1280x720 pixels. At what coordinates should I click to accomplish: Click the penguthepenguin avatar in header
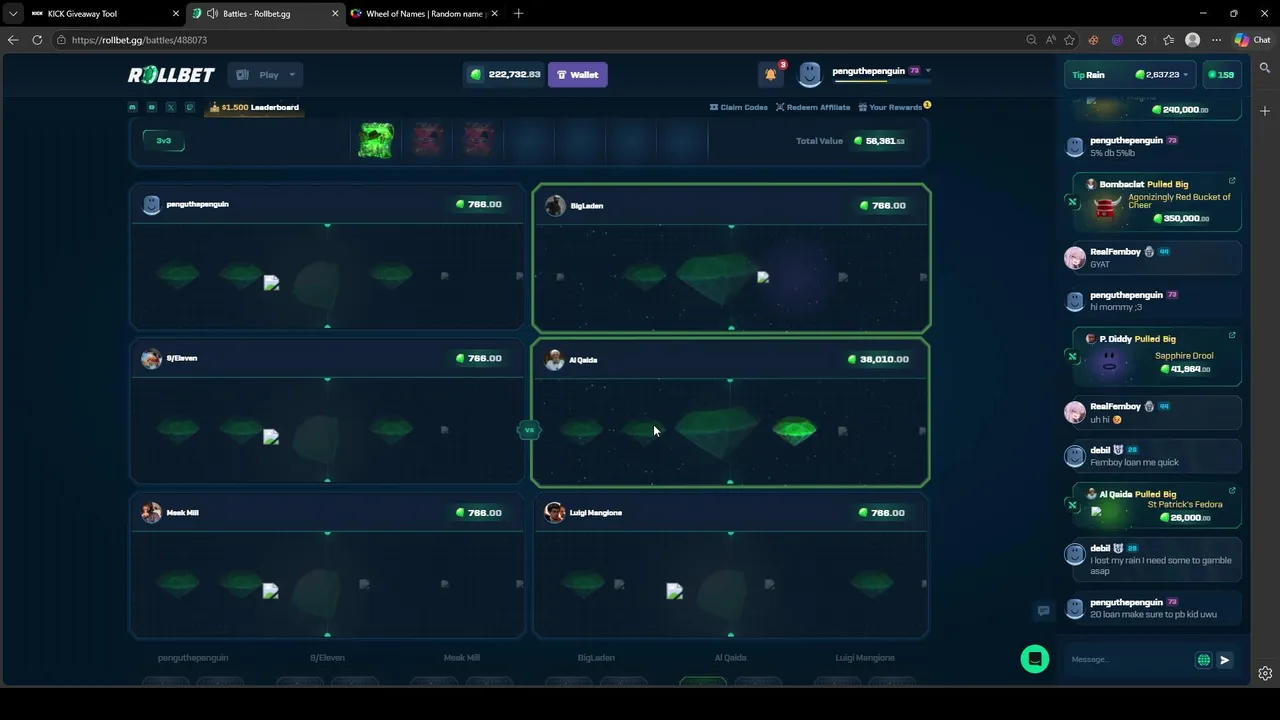click(x=810, y=74)
